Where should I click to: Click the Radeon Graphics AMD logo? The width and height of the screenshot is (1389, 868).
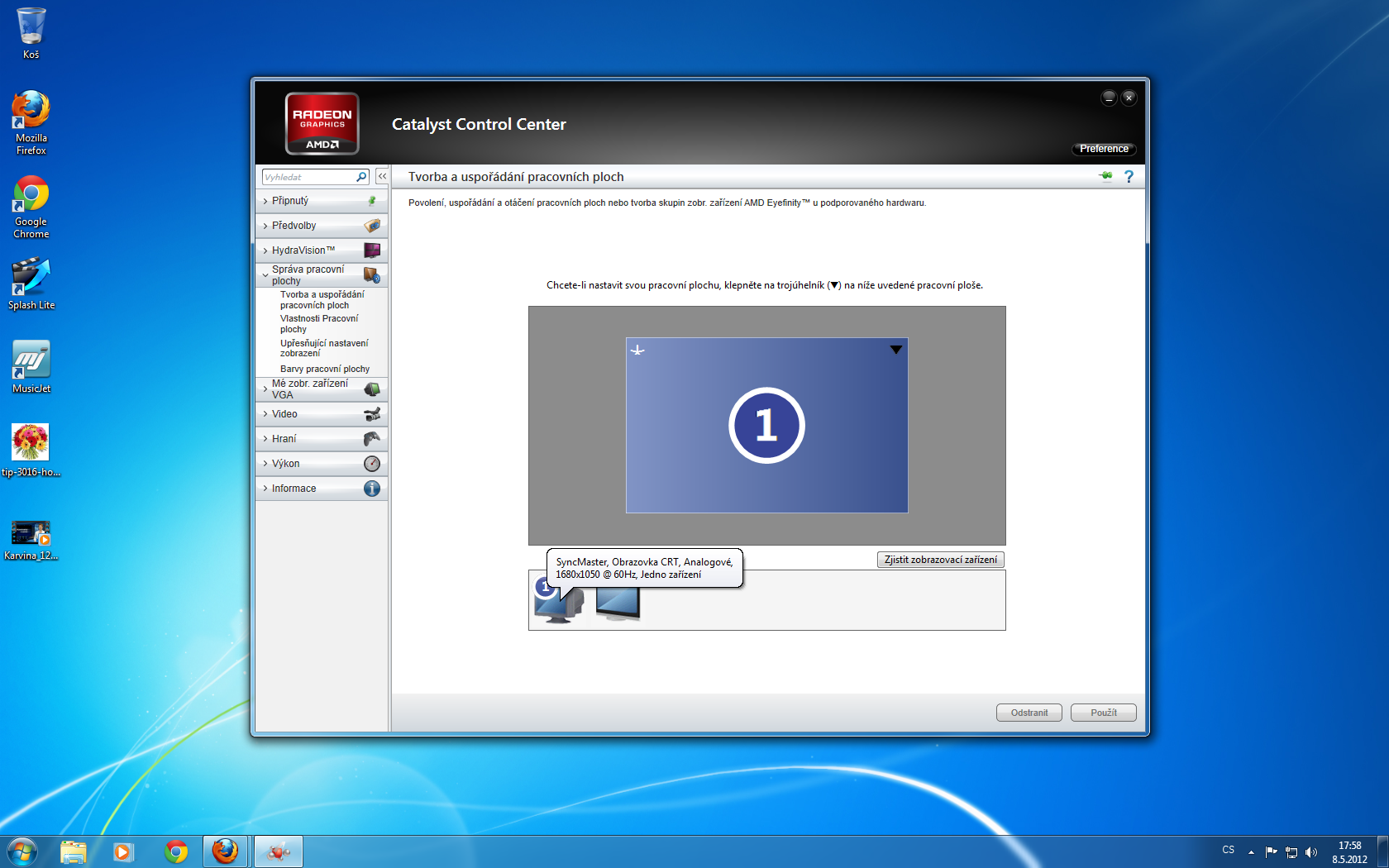pyautogui.click(x=322, y=124)
